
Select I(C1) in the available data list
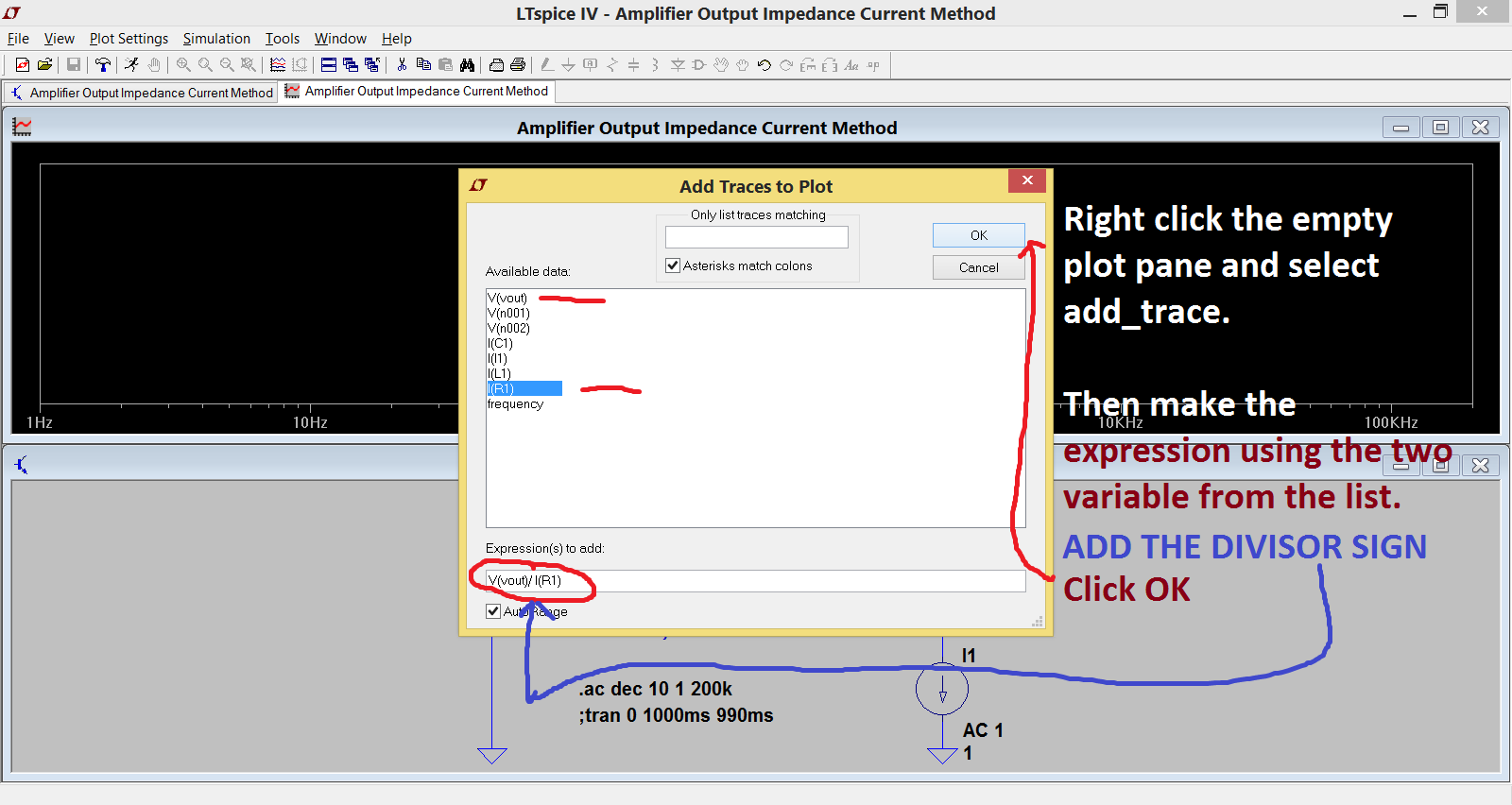(500, 343)
